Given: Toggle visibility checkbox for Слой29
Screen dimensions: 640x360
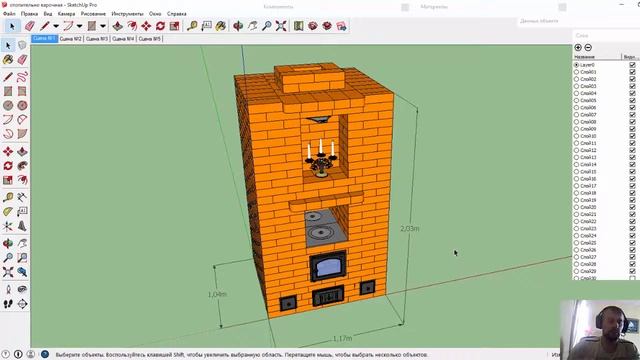Looking at the screenshot, I should 632,271.
